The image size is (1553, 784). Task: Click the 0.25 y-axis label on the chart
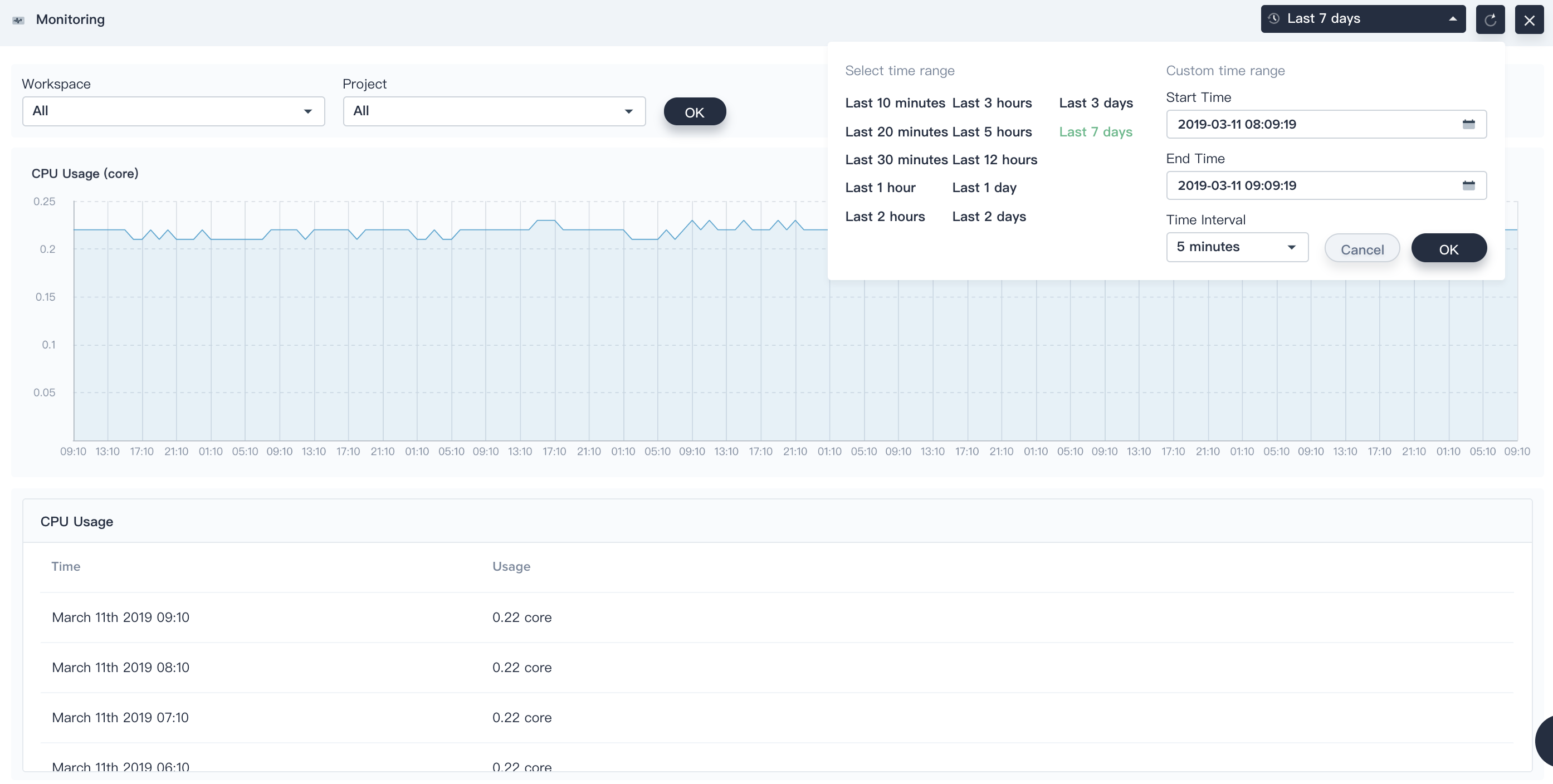point(44,201)
